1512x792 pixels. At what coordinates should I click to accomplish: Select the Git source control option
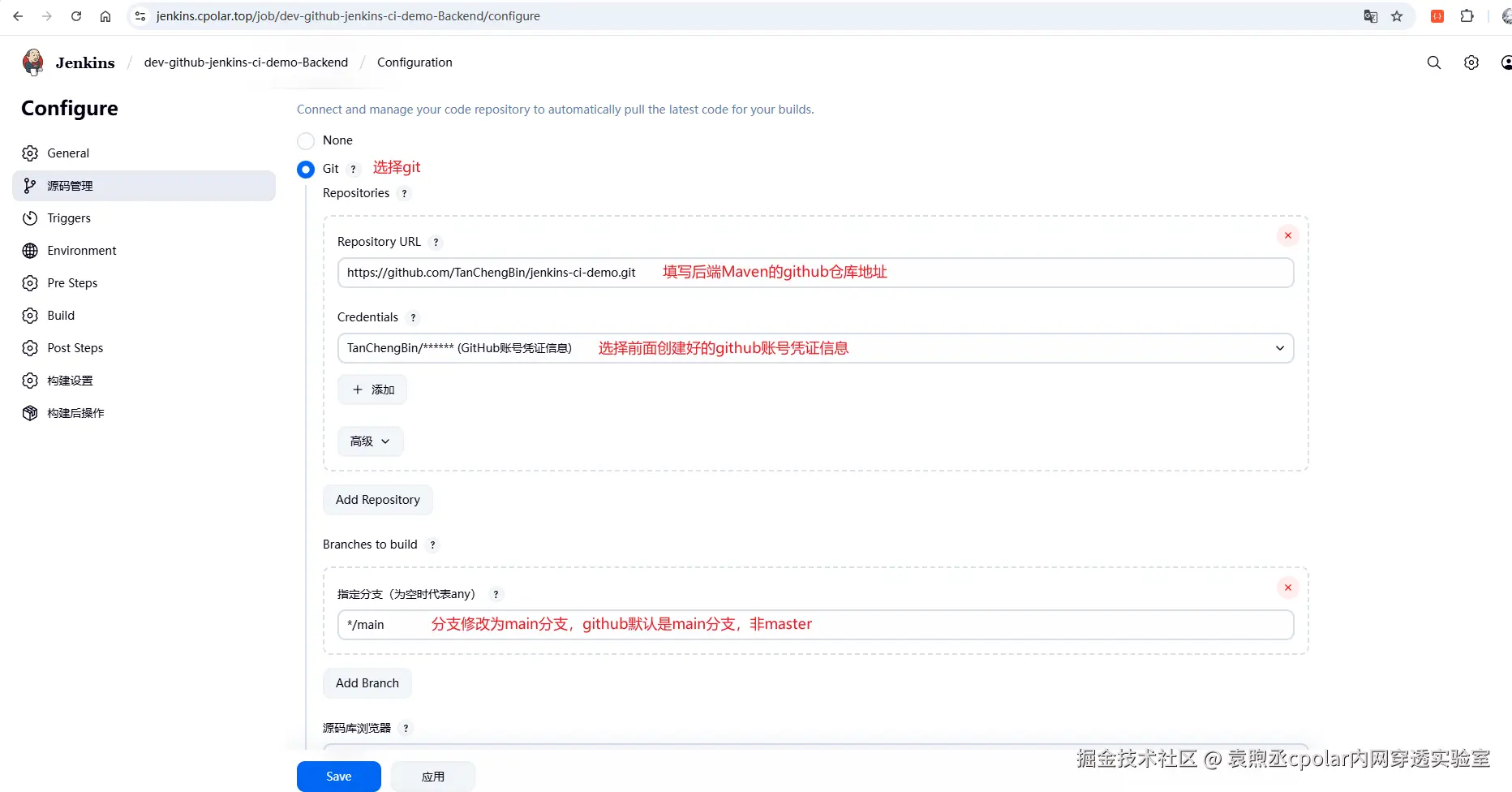[306, 170]
